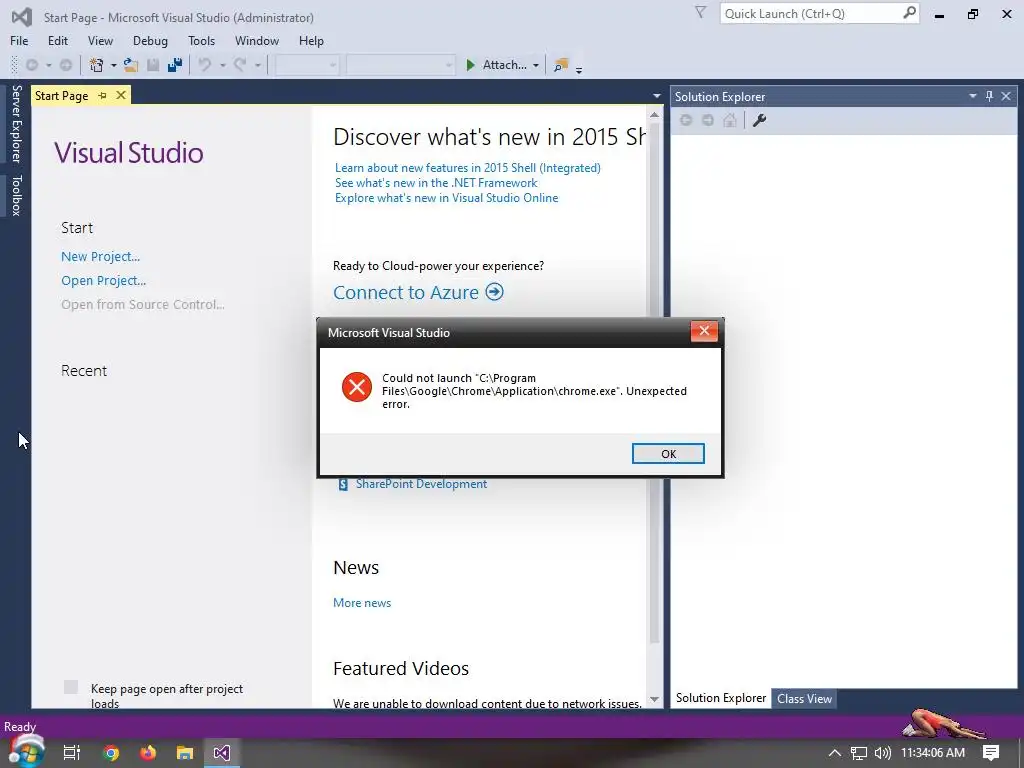Click the Start Page scrollbar up arrow

point(654,115)
